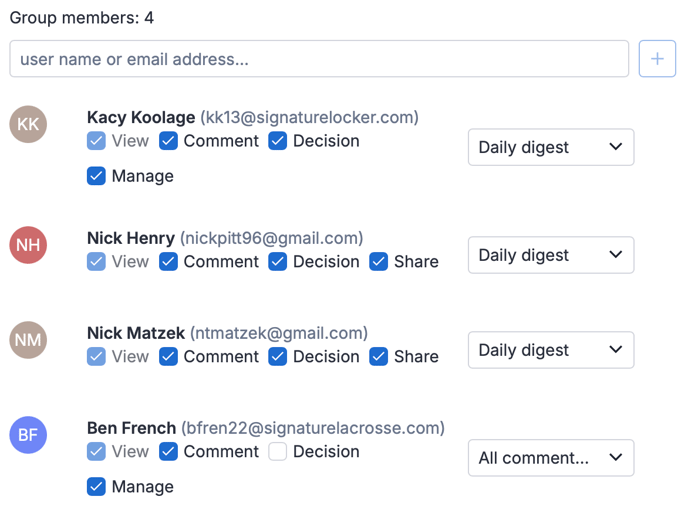Image resolution: width=688 pixels, height=510 pixels.
Task: Uncheck Decision for Kacy Koolage
Action: [x=278, y=141]
